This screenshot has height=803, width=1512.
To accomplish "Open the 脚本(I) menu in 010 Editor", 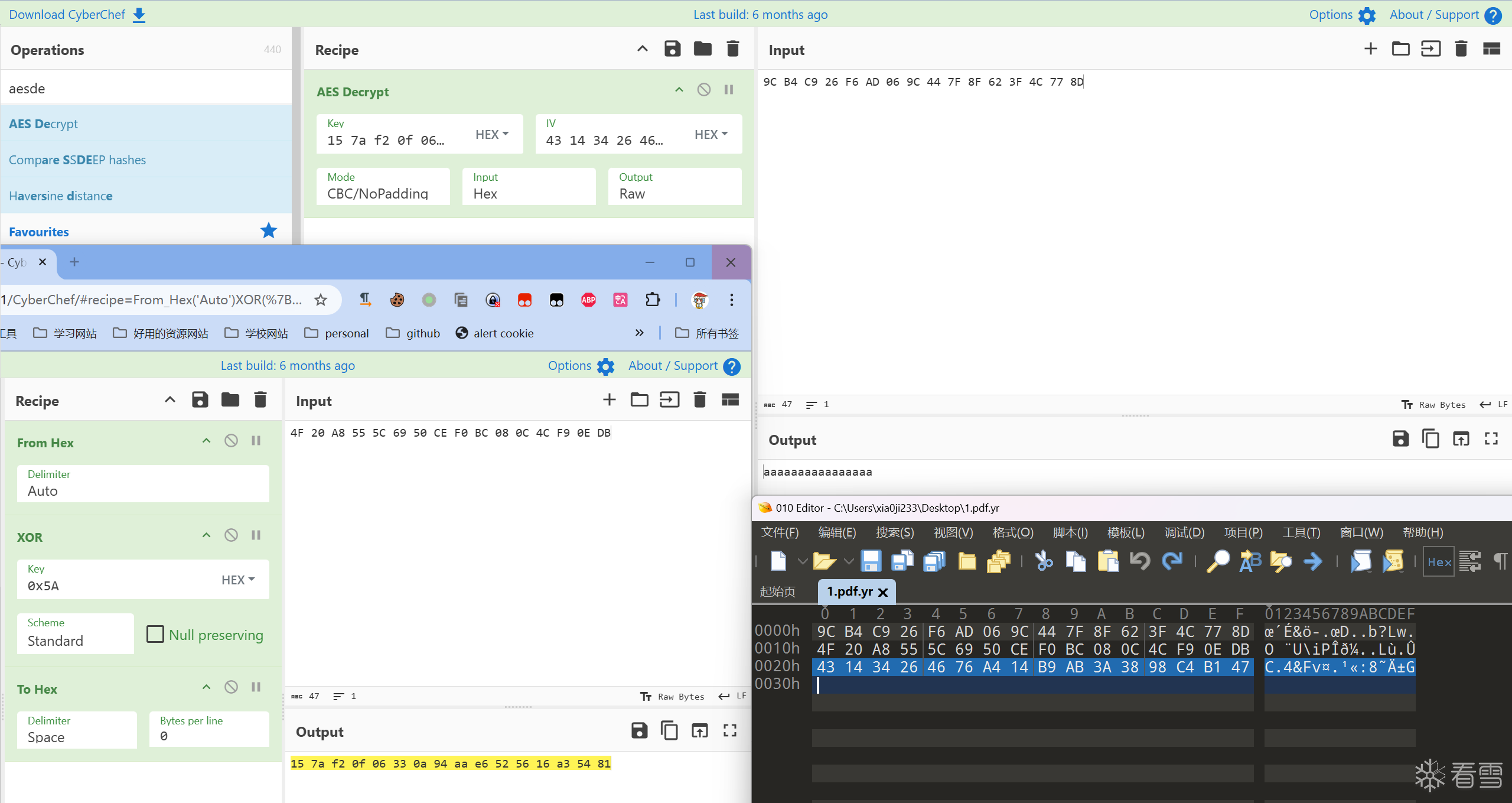I will 1070,532.
